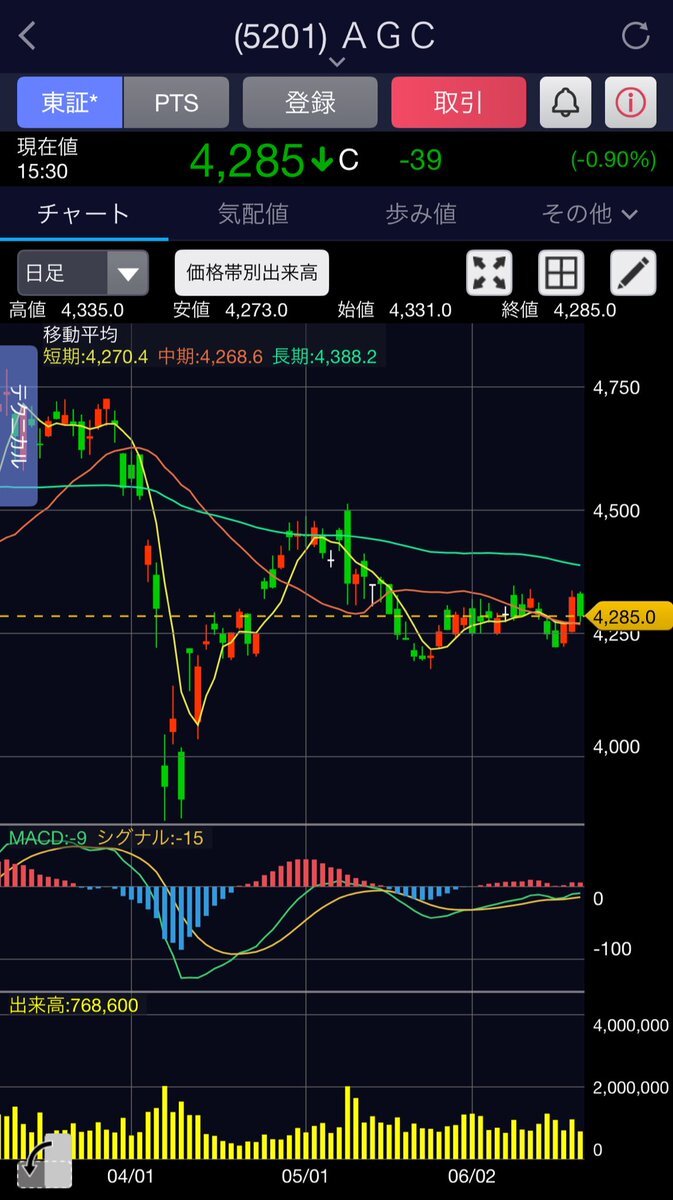The height and width of the screenshot is (1200, 673).
Task: Tap the 終値 4,285.0 value
Action: (559, 310)
